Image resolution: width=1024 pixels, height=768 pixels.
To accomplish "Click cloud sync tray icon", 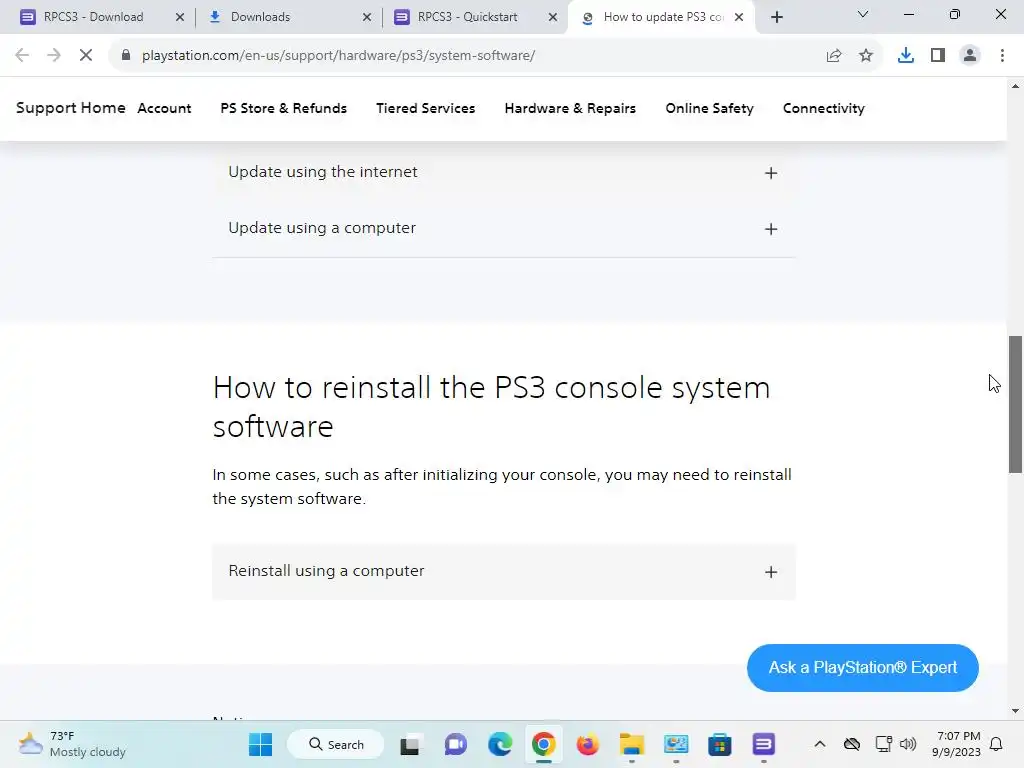I will pos(852,744).
